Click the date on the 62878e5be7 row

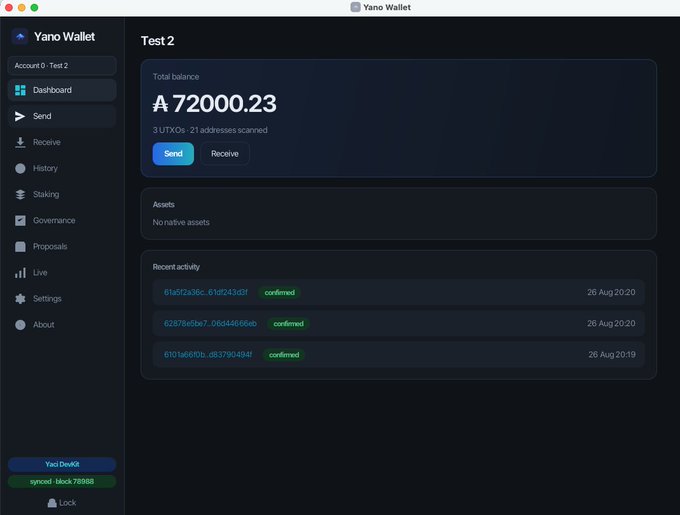point(611,323)
